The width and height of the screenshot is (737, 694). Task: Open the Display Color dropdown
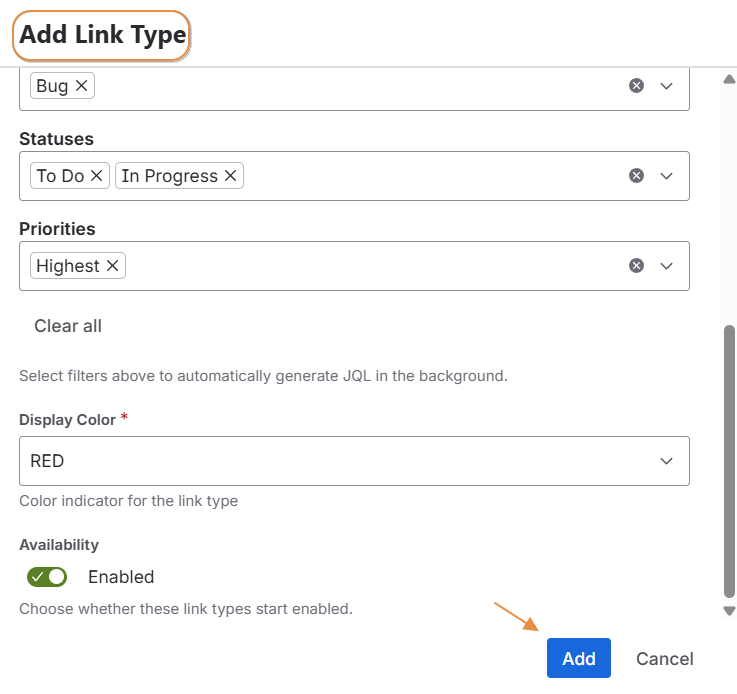(354, 461)
